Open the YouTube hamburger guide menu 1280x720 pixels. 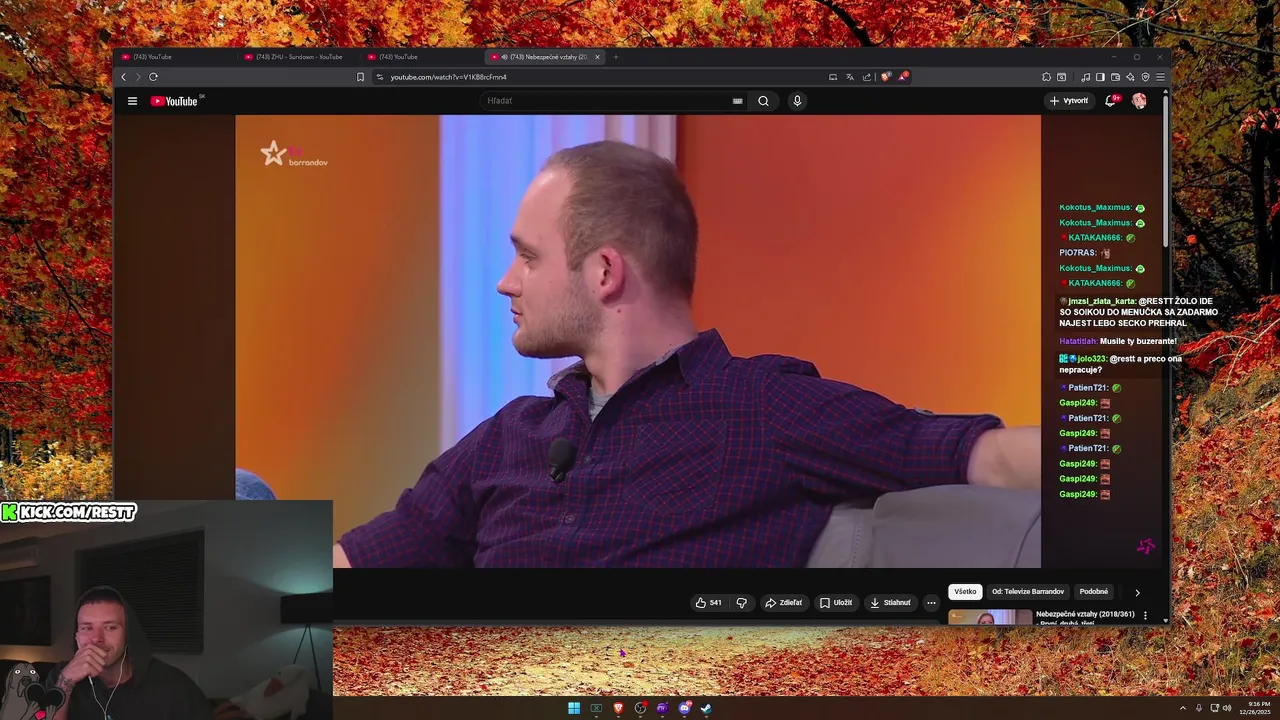132,101
